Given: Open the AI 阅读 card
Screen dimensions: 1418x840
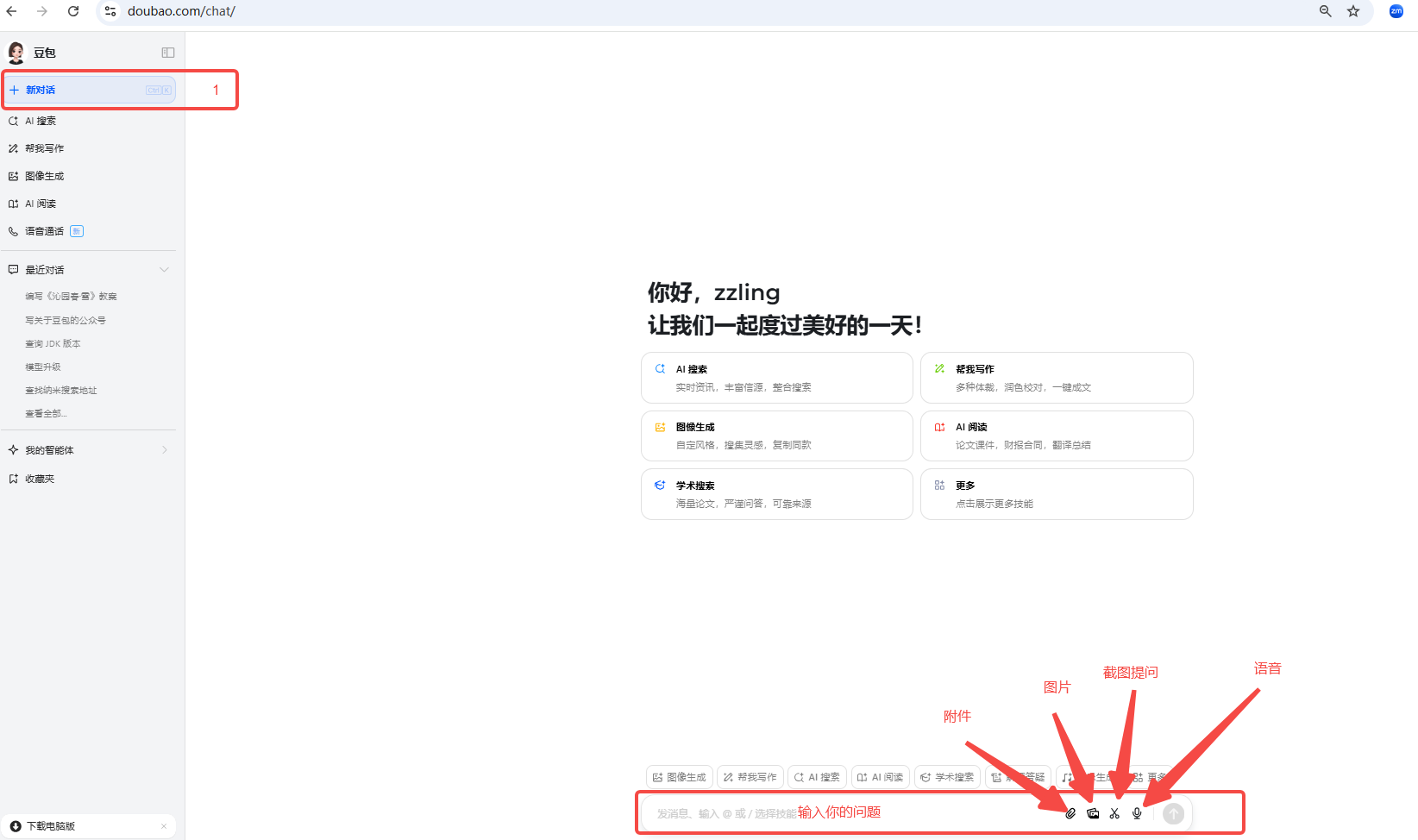Looking at the screenshot, I should point(1057,436).
